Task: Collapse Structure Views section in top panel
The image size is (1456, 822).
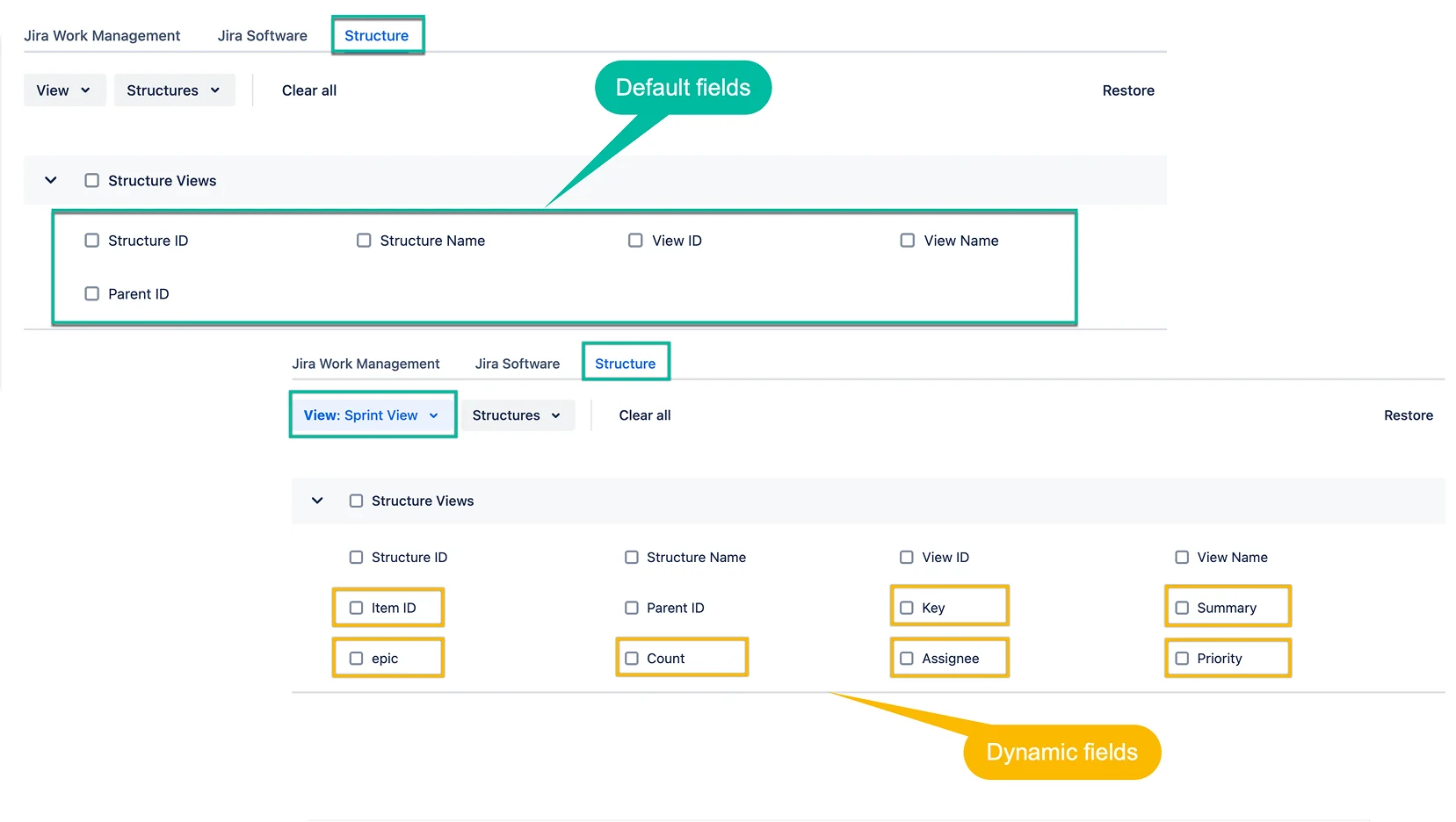Action: pyautogui.click(x=51, y=181)
